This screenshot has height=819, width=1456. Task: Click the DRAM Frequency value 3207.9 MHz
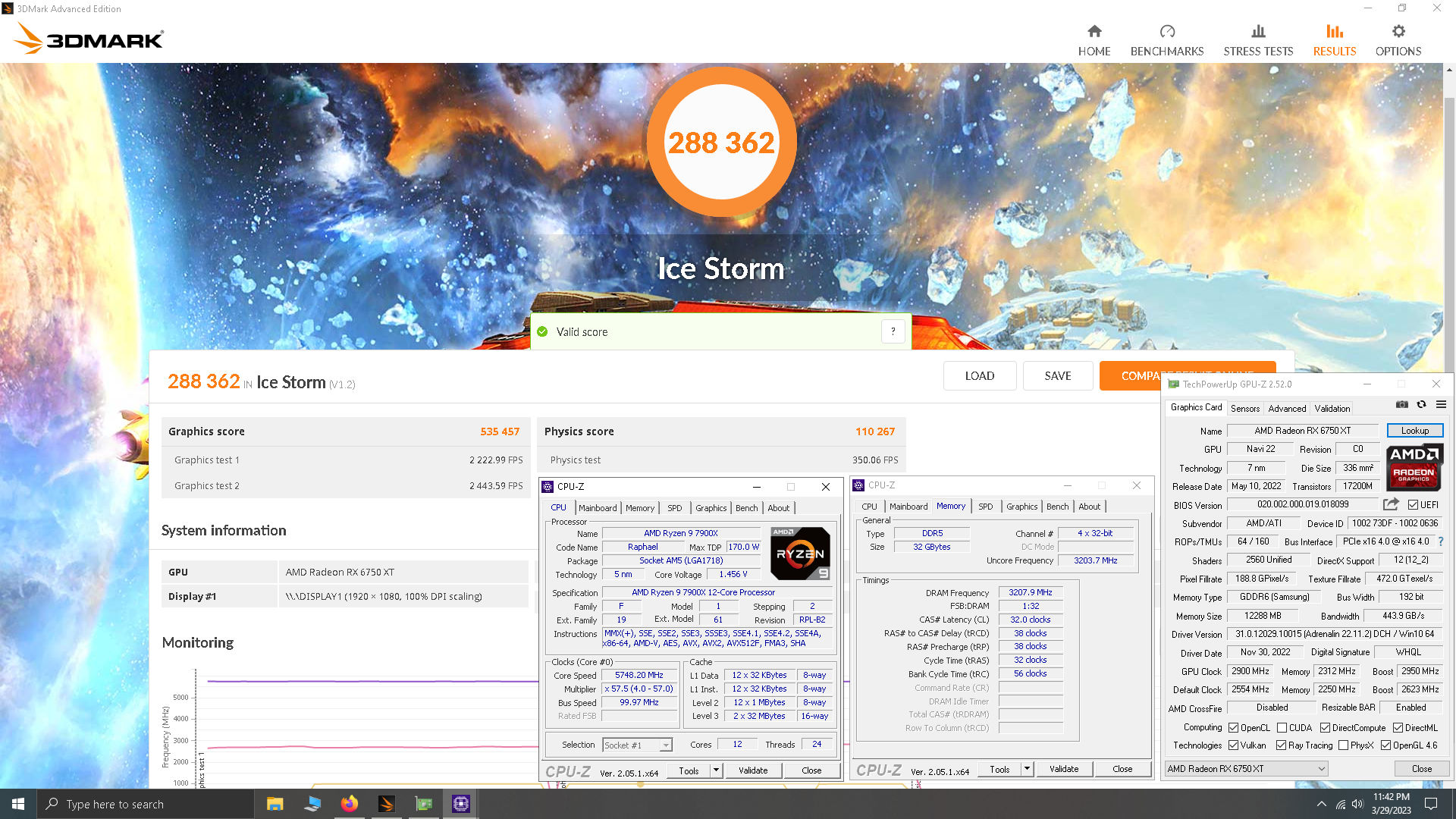(1030, 592)
